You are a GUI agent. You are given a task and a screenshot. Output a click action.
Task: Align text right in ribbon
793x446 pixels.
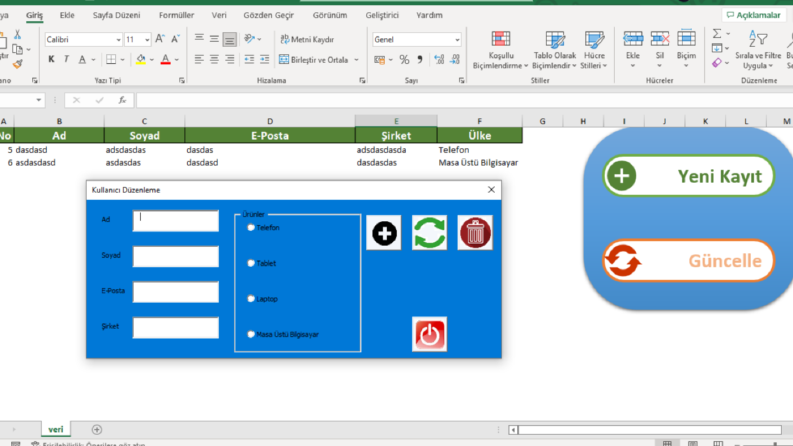pyautogui.click(x=230, y=60)
